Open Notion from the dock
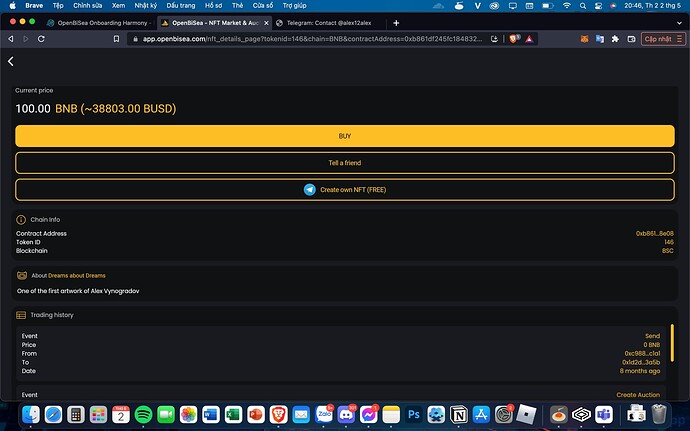 [459, 414]
